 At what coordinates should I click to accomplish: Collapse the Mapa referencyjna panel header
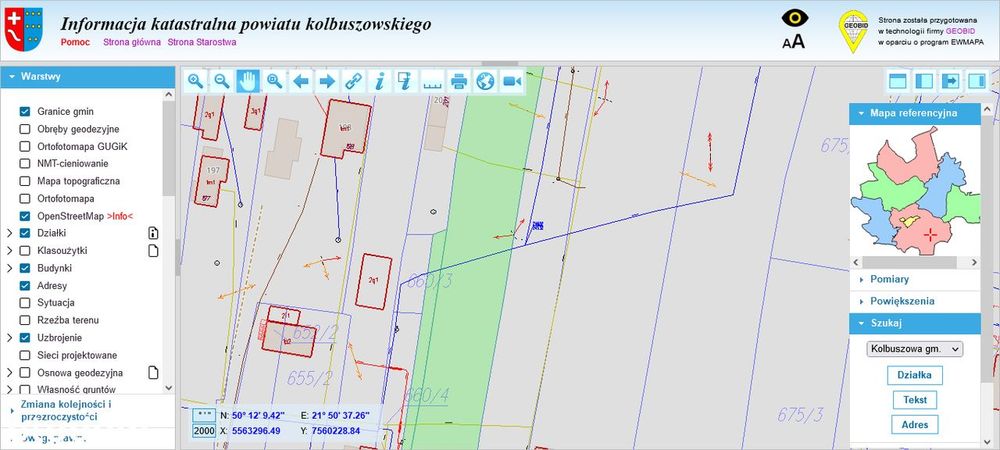tap(915, 113)
